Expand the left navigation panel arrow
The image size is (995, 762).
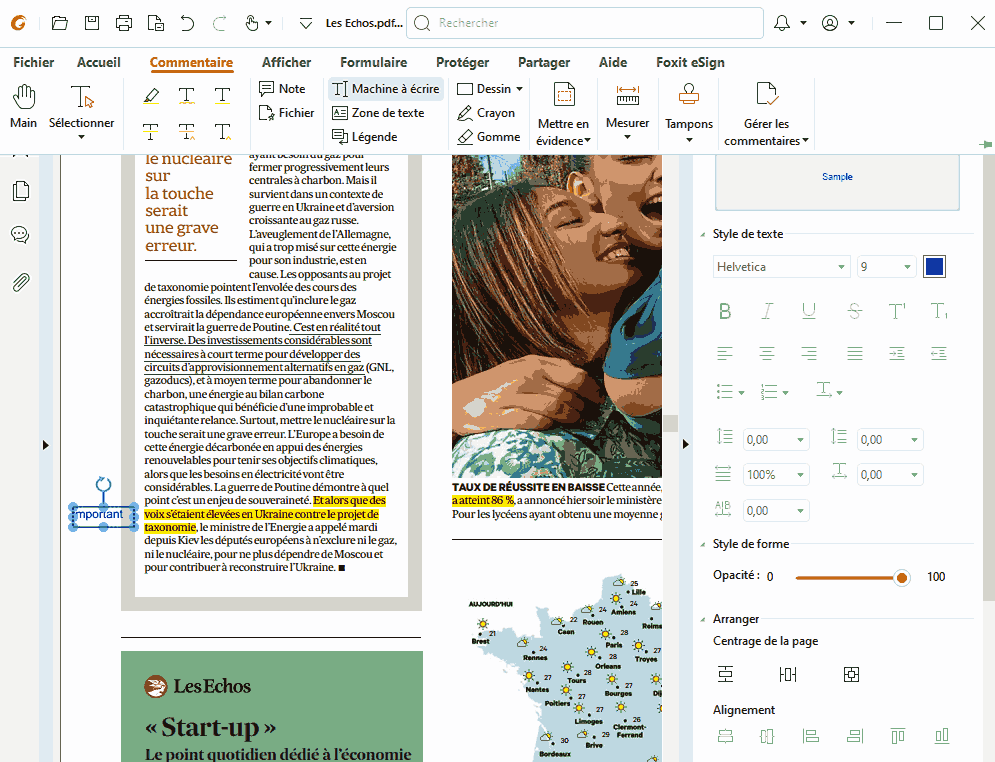click(x=46, y=445)
